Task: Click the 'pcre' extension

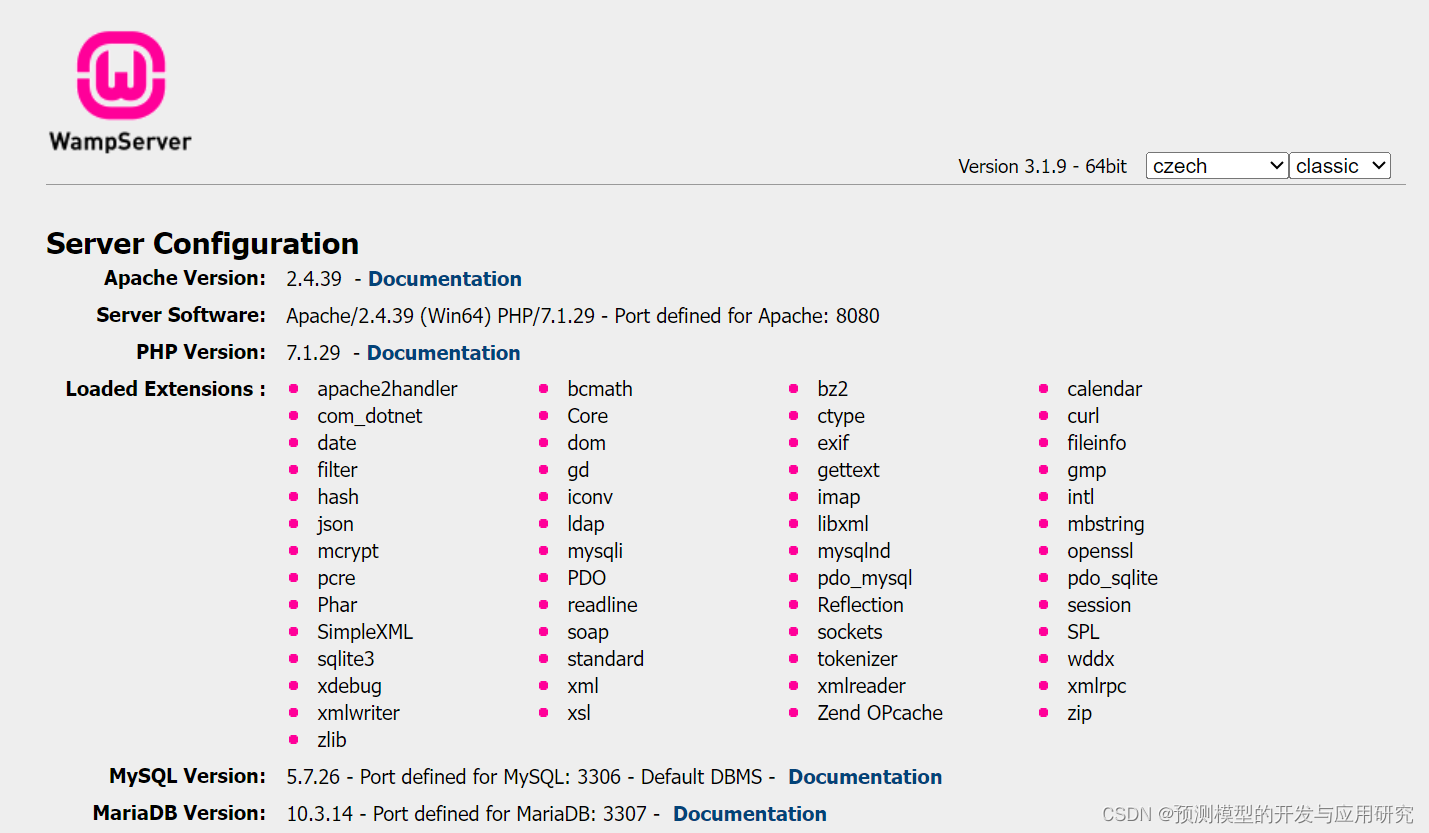Action: pyautogui.click(x=336, y=578)
